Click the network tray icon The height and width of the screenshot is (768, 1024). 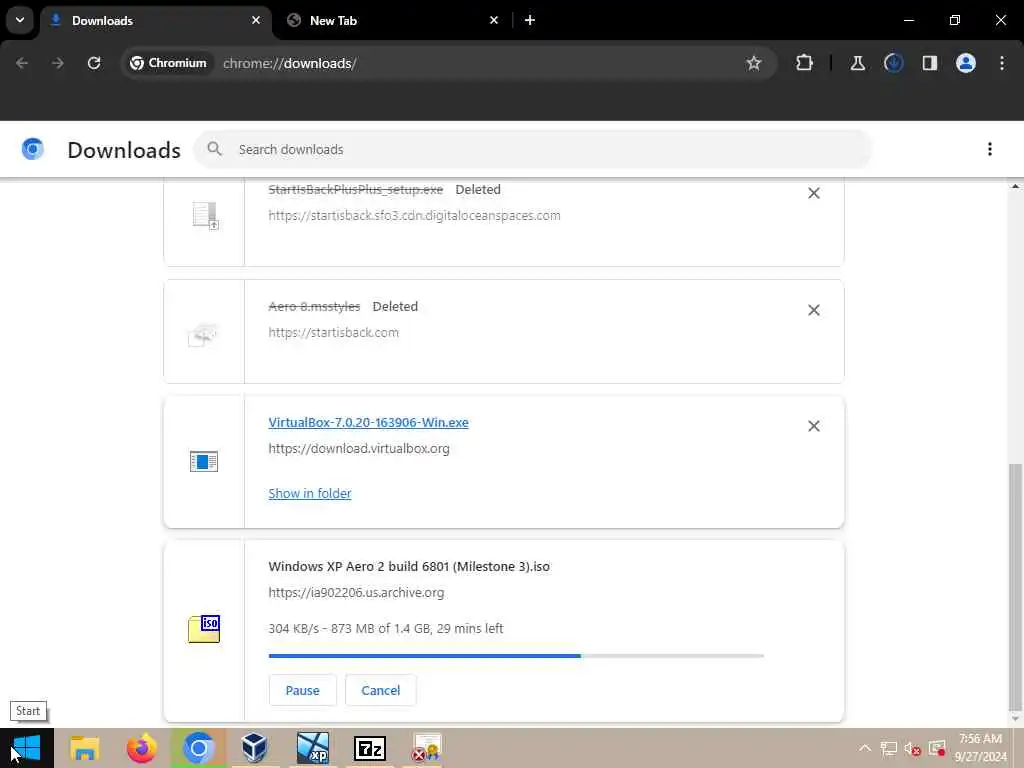coord(888,748)
